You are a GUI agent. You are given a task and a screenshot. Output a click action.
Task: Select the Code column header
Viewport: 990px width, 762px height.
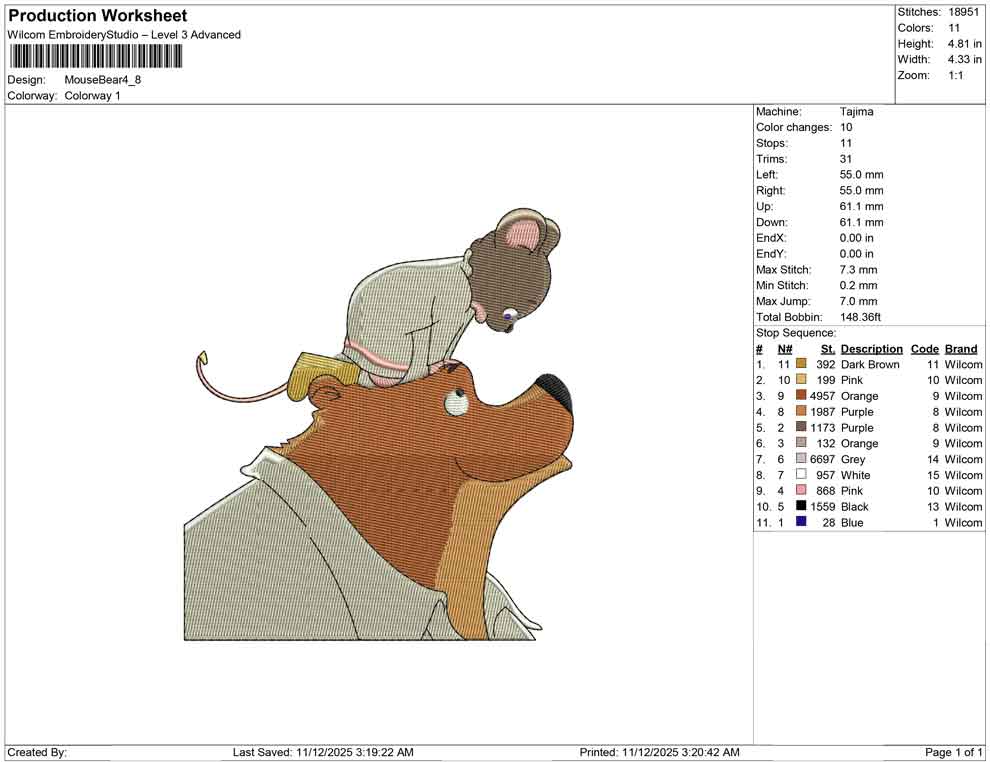[925, 348]
